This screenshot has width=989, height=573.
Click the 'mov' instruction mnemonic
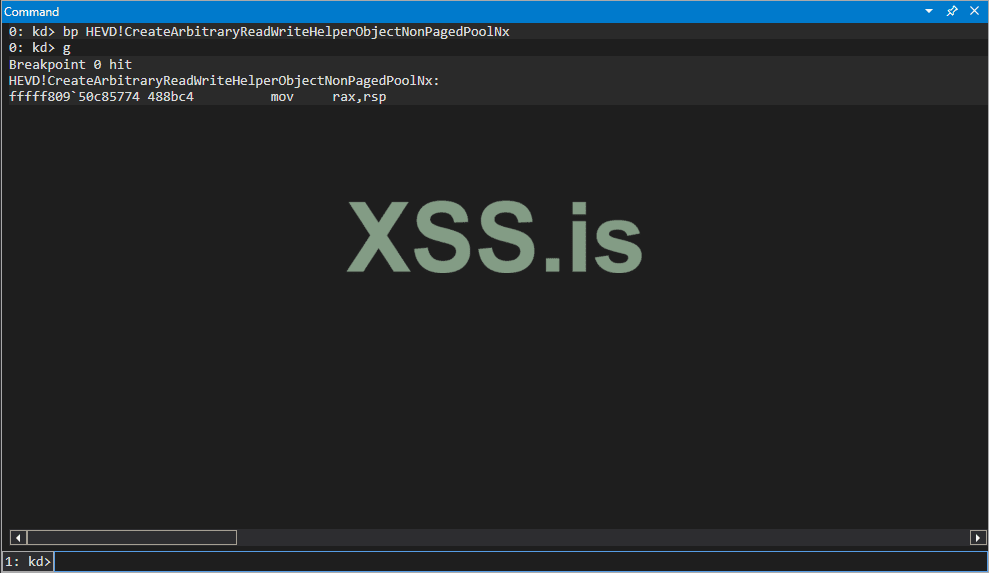pyautogui.click(x=282, y=97)
